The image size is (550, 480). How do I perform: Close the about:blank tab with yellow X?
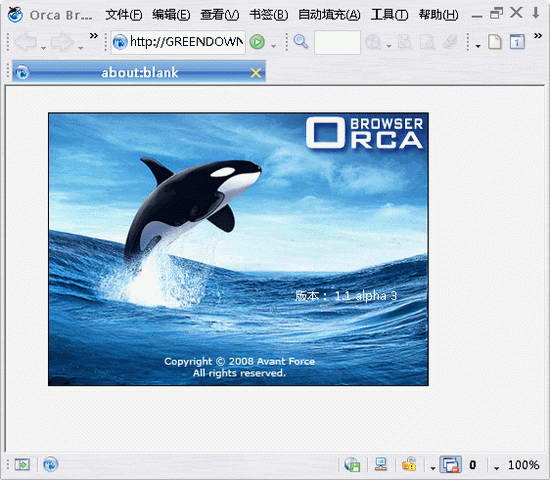(256, 73)
